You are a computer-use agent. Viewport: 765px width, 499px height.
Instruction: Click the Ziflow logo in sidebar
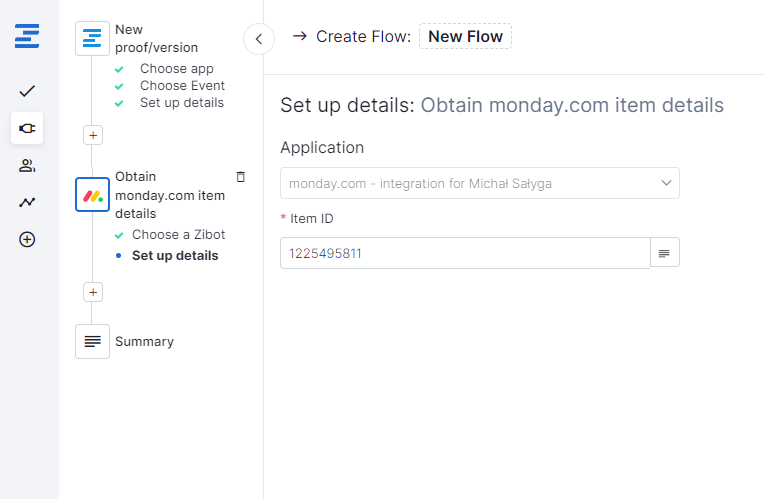[x=27, y=36]
